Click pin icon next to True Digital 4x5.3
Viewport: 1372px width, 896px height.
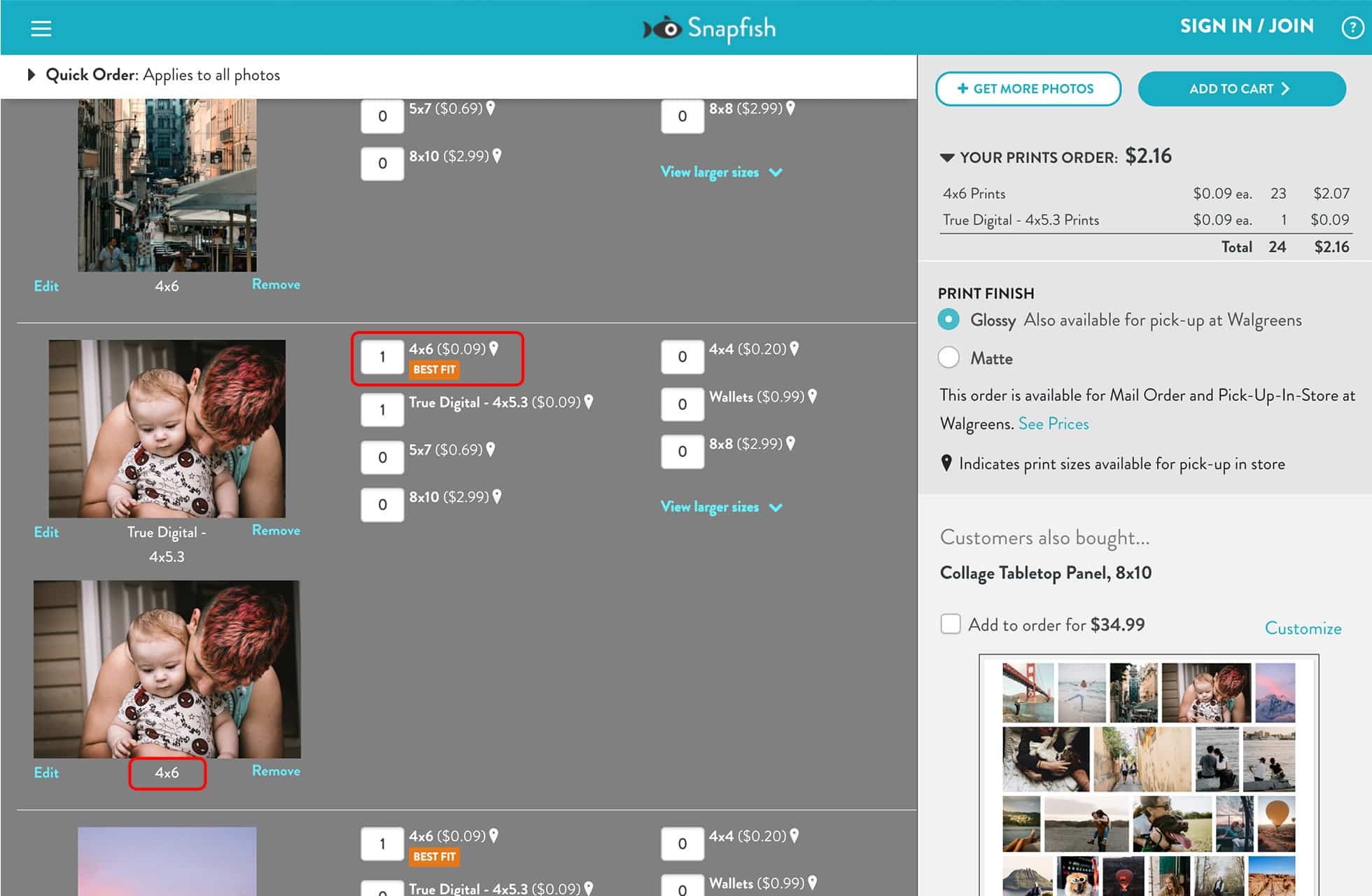pyautogui.click(x=589, y=402)
